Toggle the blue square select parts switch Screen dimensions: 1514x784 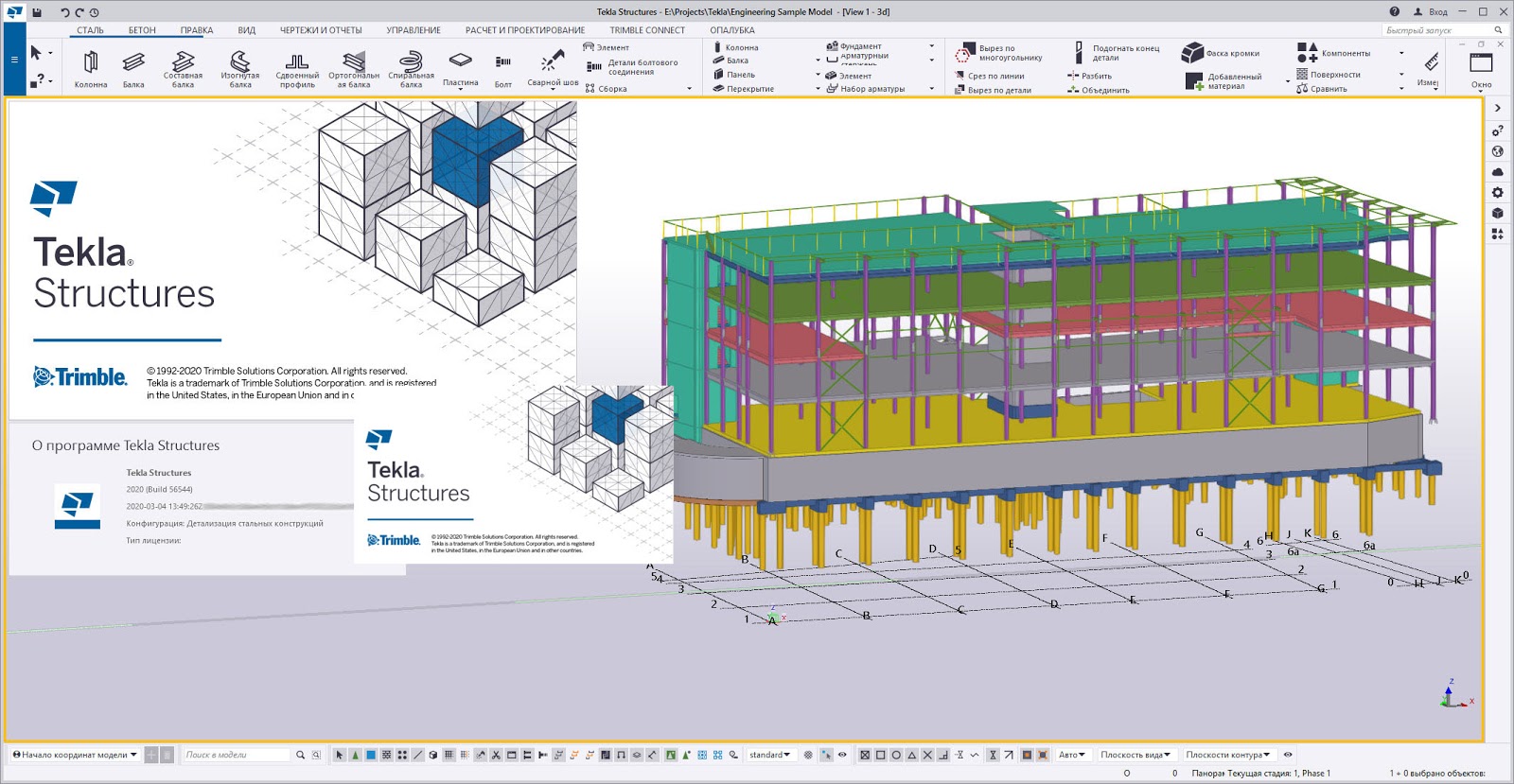click(371, 755)
